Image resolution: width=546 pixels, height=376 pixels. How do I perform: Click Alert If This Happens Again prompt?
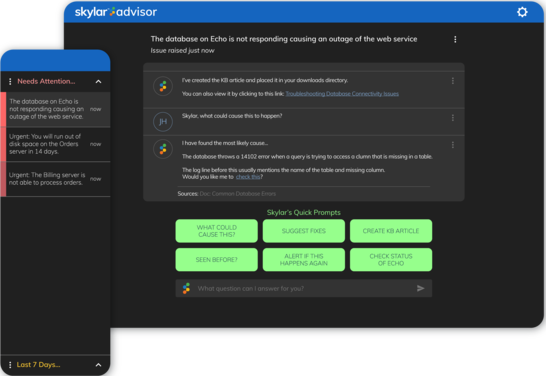[x=304, y=260]
